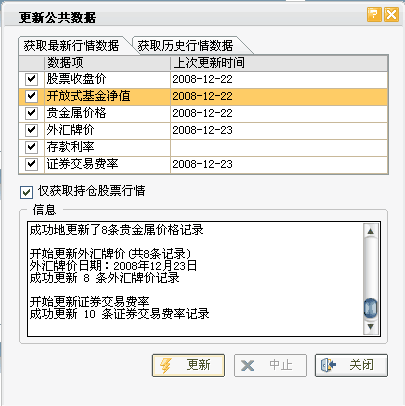
Task: Click the help question mark icon
Action: pyautogui.click(x=374, y=15)
